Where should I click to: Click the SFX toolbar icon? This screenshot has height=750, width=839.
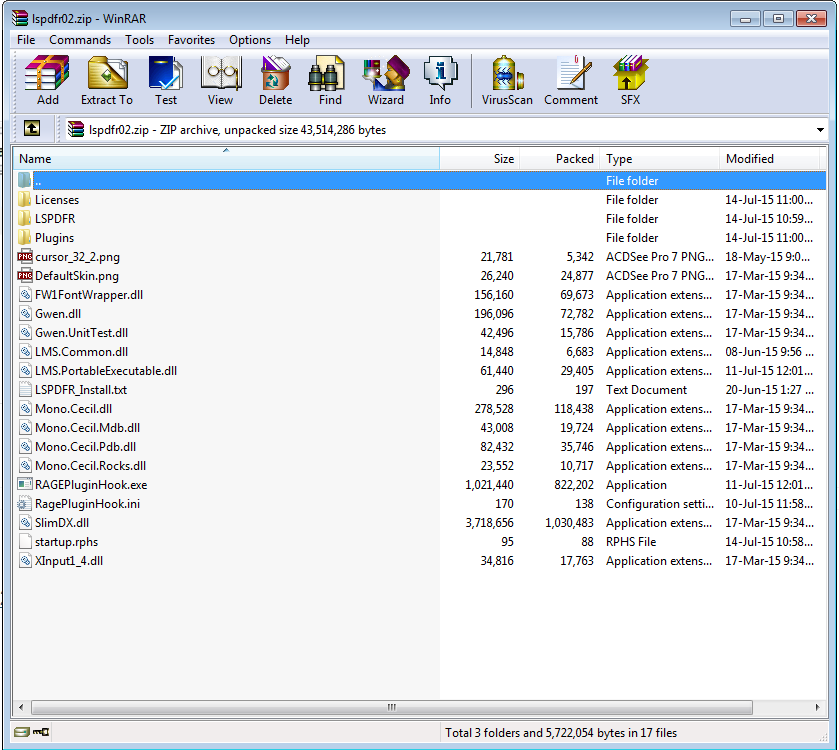[630, 80]
